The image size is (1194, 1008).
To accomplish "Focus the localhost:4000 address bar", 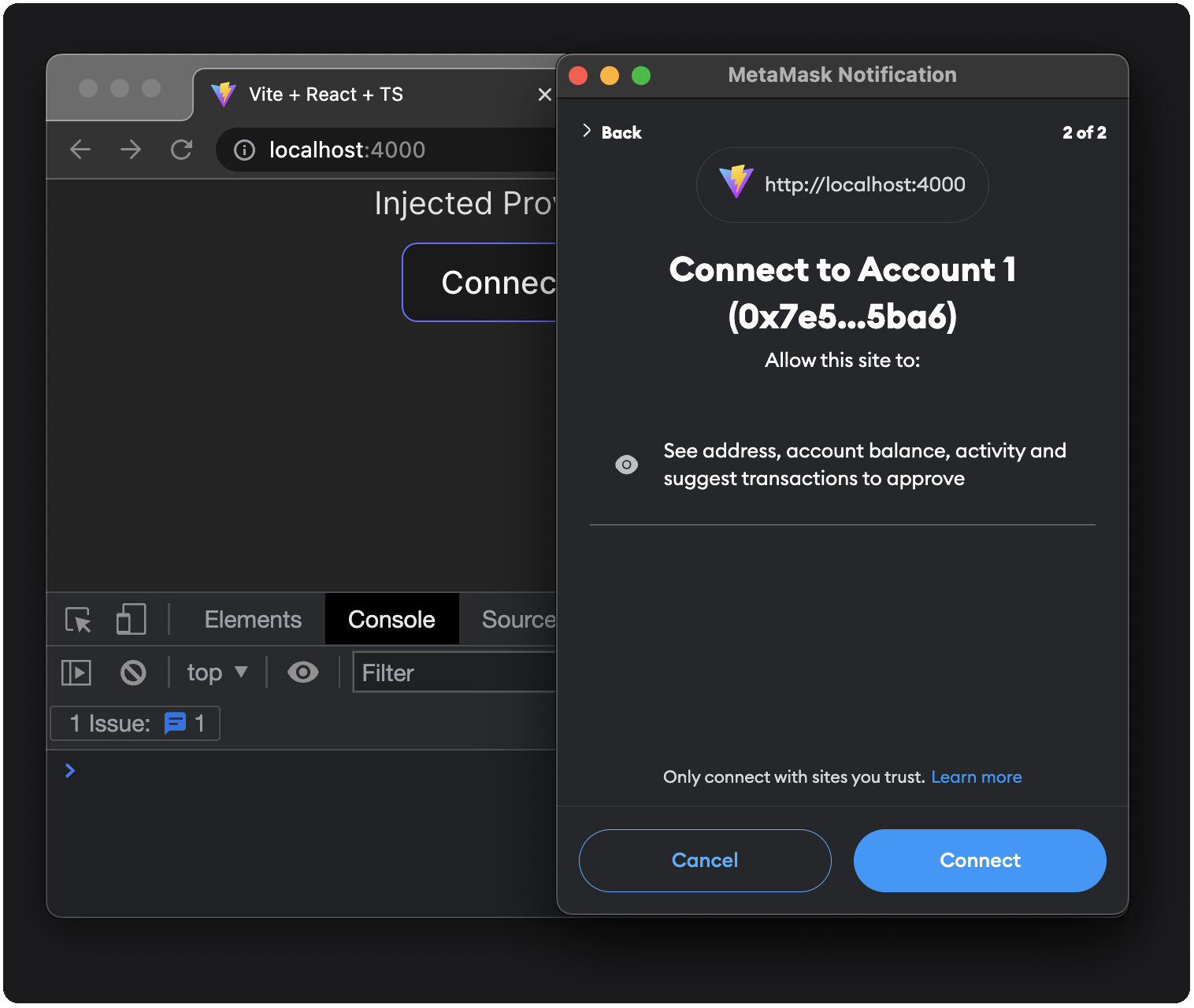I will [386, 150].
